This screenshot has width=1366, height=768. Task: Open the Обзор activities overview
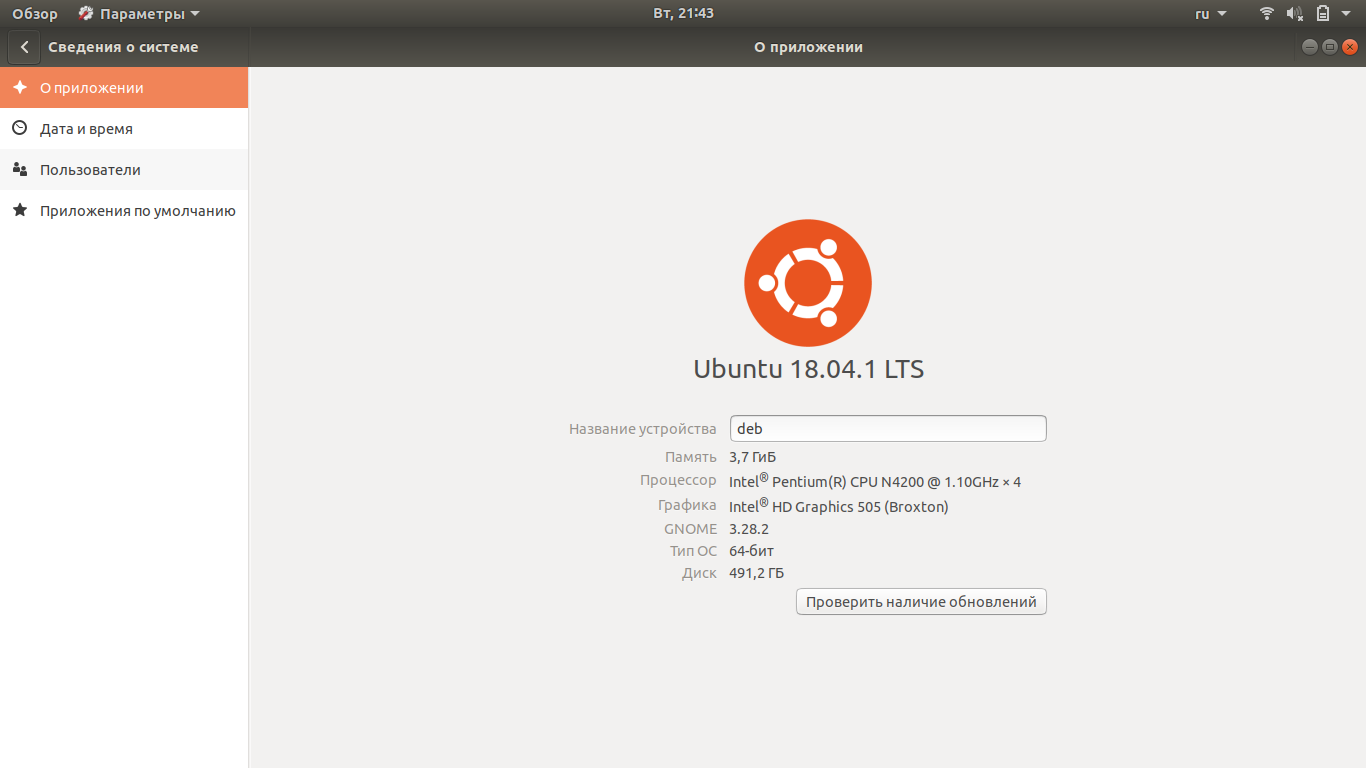(x=35, y=14)
